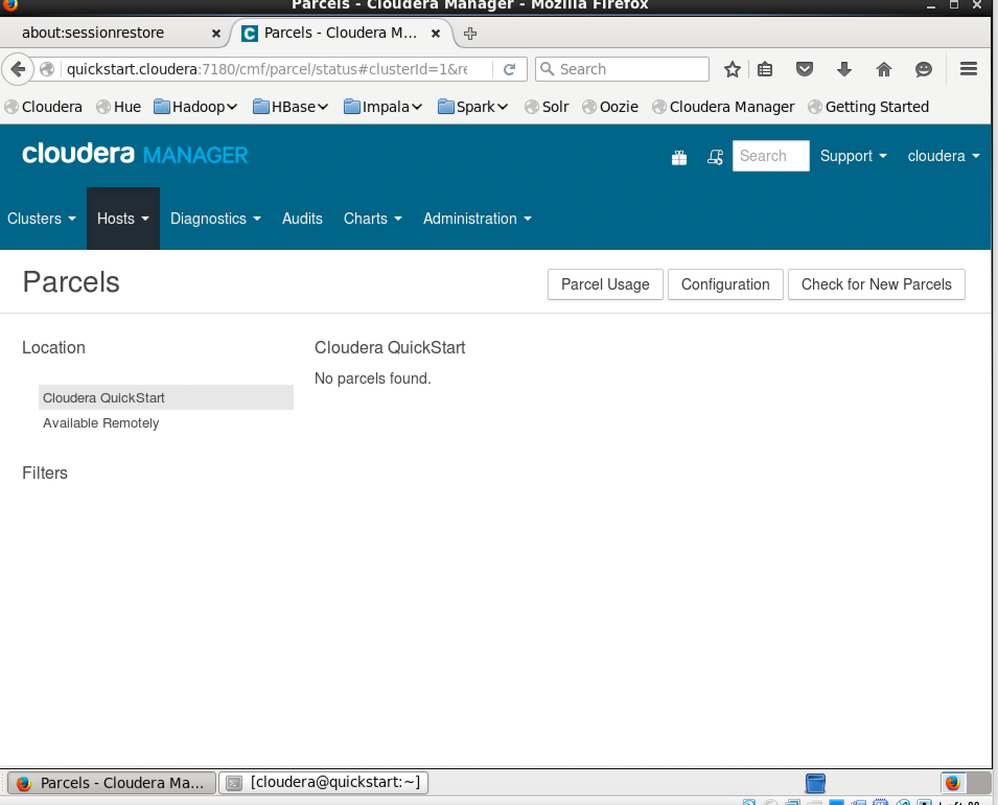Click Check for New Parcels button

tap(876, 284)
